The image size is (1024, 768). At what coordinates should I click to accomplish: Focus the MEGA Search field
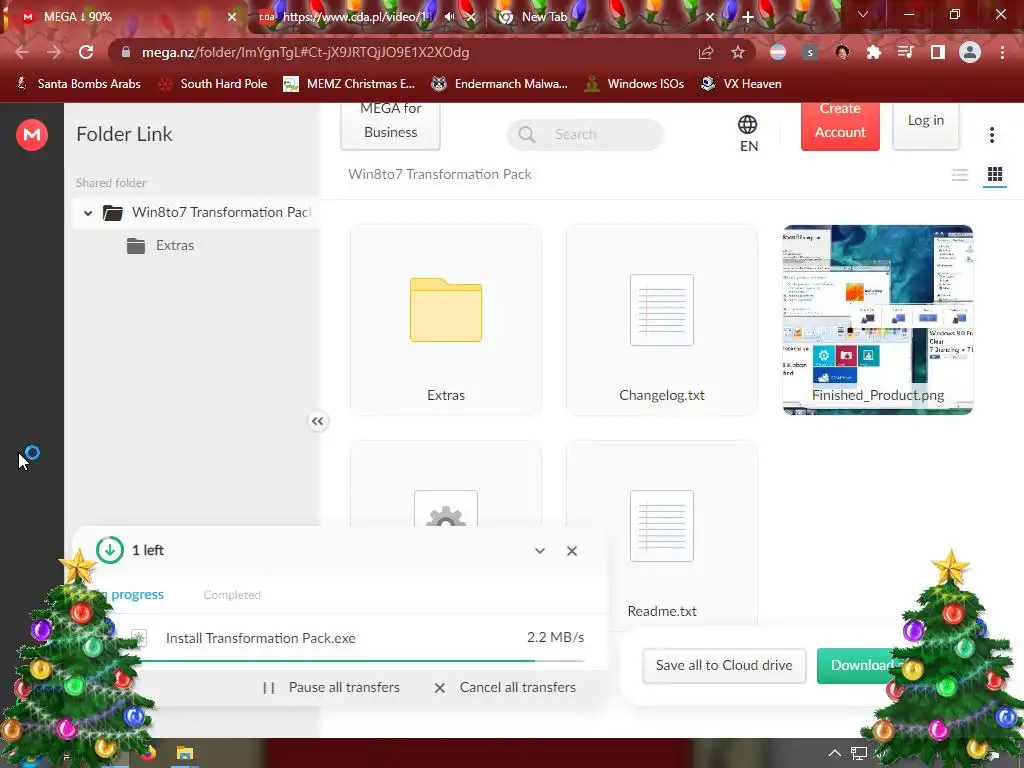[x=585, y=135]
